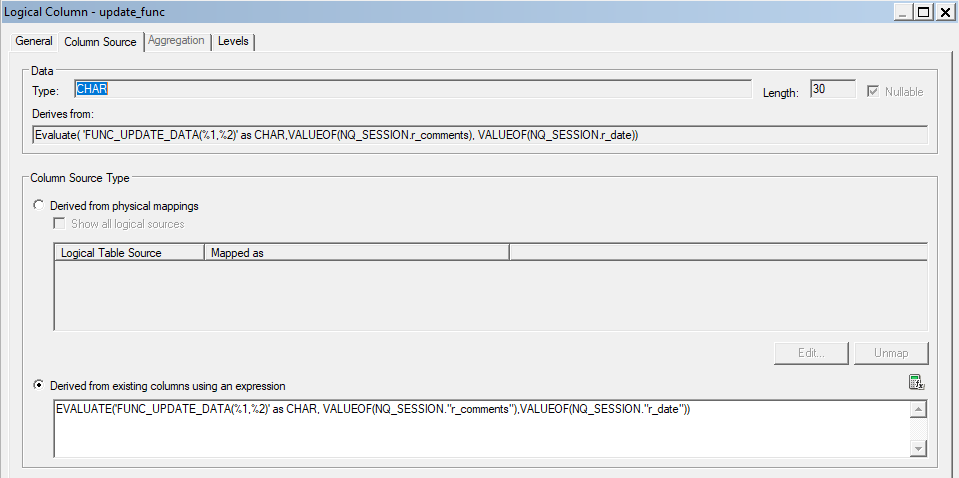Open the Levels tab
Screen dimensions: 959x478
point(233,41)
